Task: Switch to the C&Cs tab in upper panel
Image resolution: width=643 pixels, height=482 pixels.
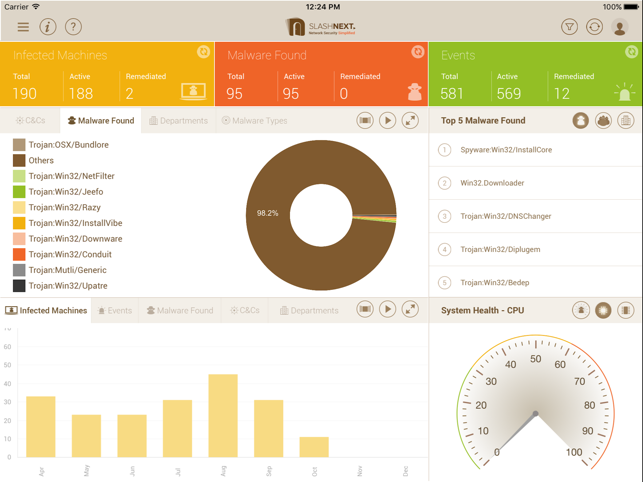Action: [30, 121]
